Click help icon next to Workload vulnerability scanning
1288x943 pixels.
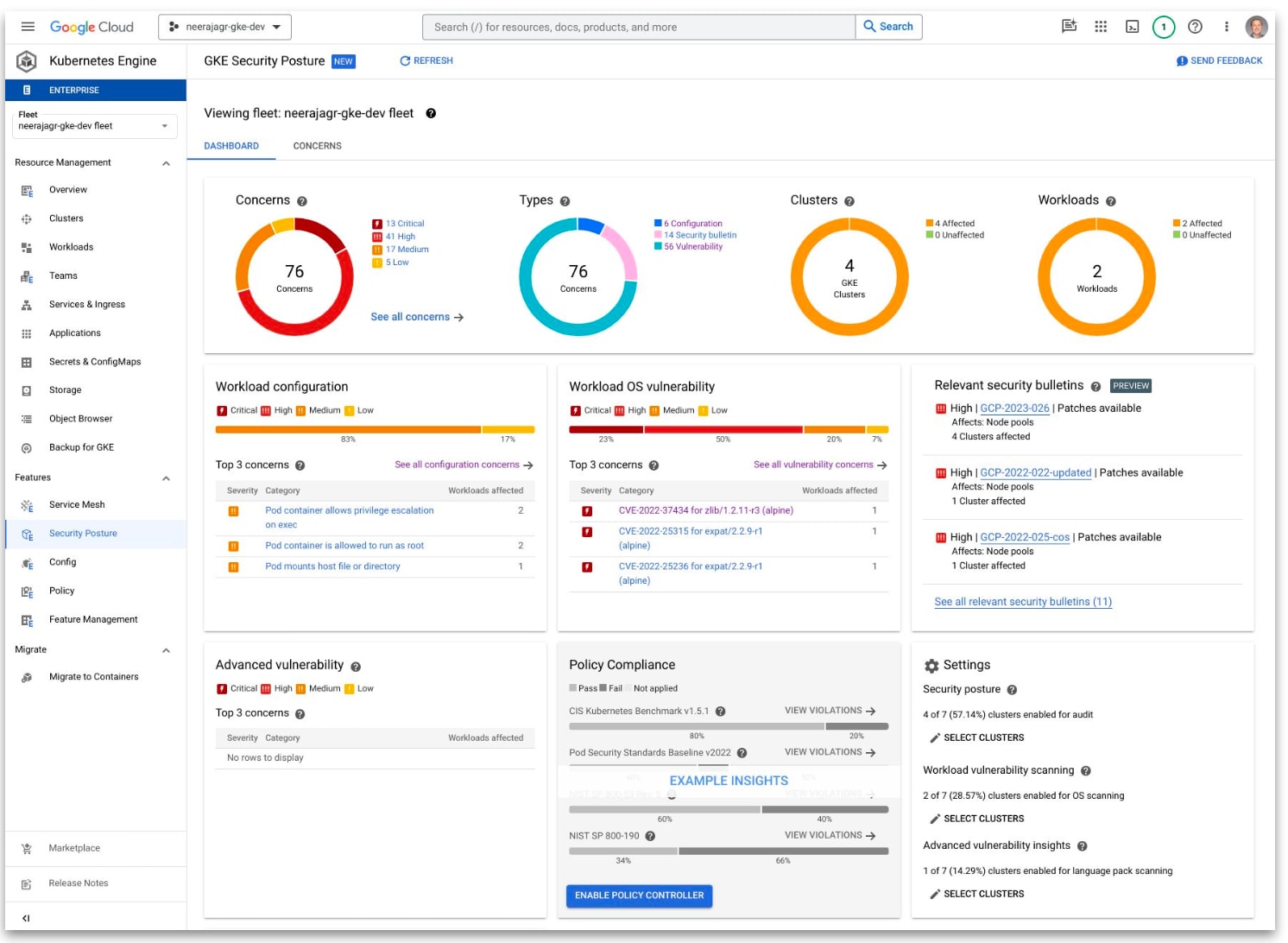tap(1086, 770)
